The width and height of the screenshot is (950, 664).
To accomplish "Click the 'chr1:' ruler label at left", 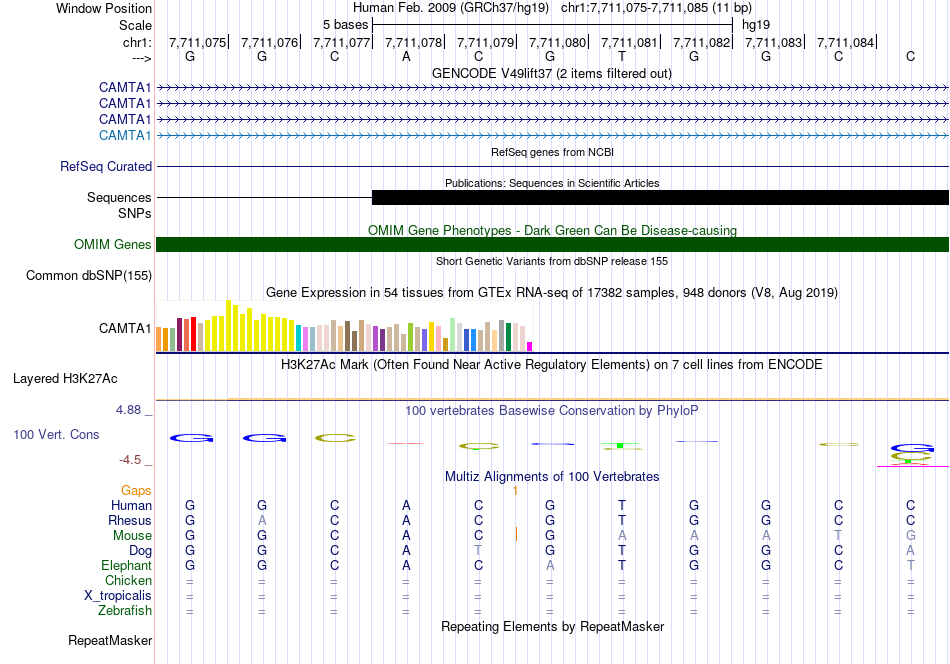I will pyautogui.click(x=137, y=42).
